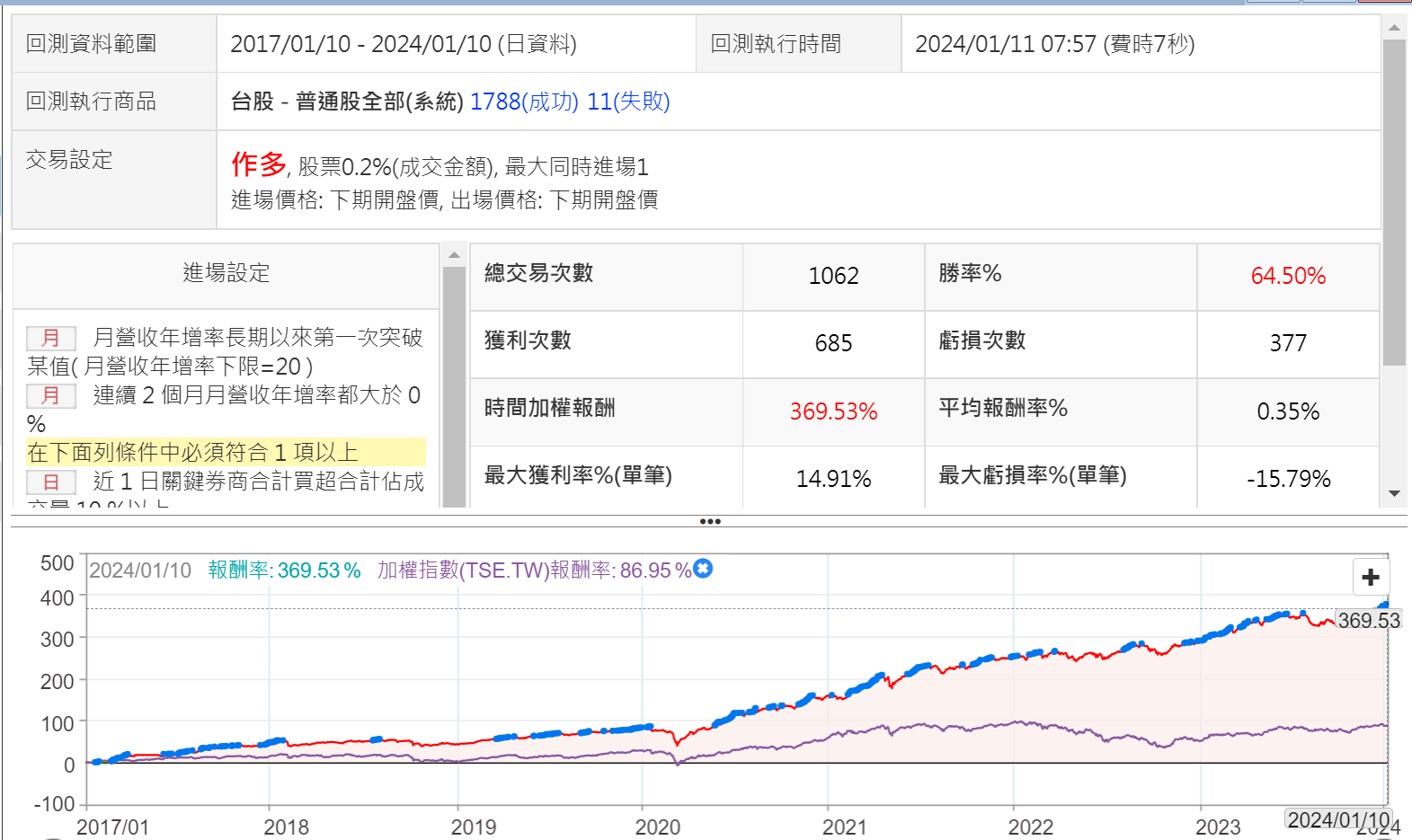Click main scrollbar down arrow
Screen dimensions: 1412x840
pyautogui.click(x=1394, y=493)
